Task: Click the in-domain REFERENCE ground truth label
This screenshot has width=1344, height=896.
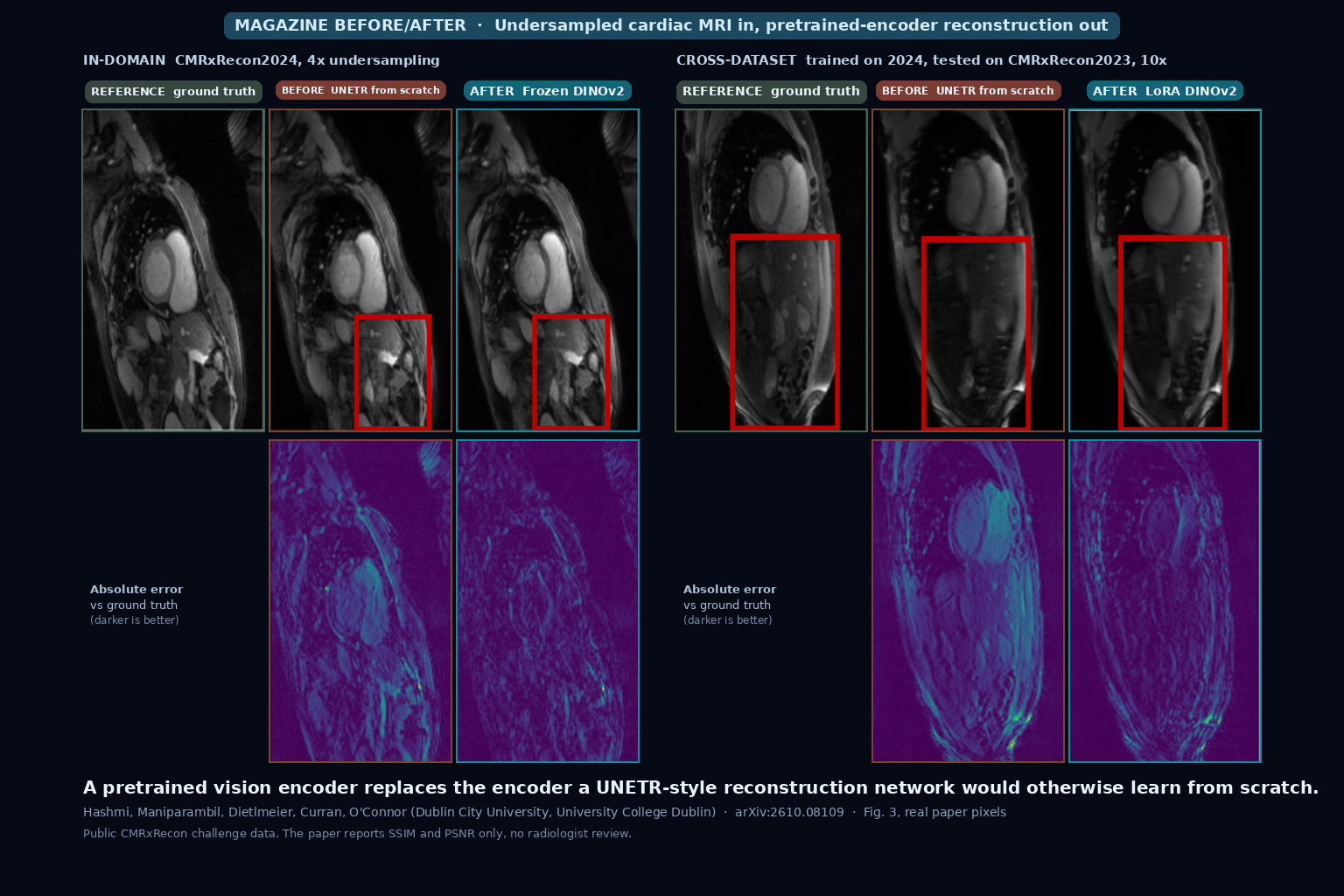Action: (x=173, y=91)
